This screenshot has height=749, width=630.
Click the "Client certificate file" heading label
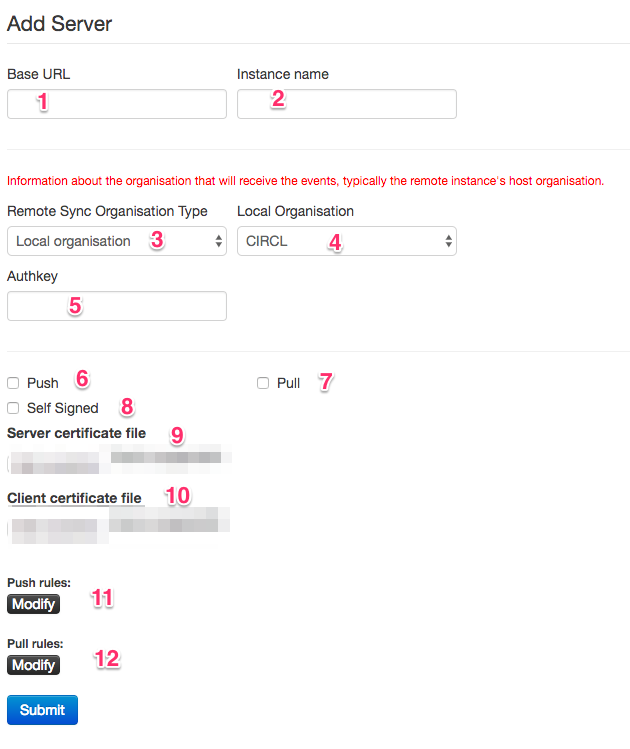click(x=74, y=498)
